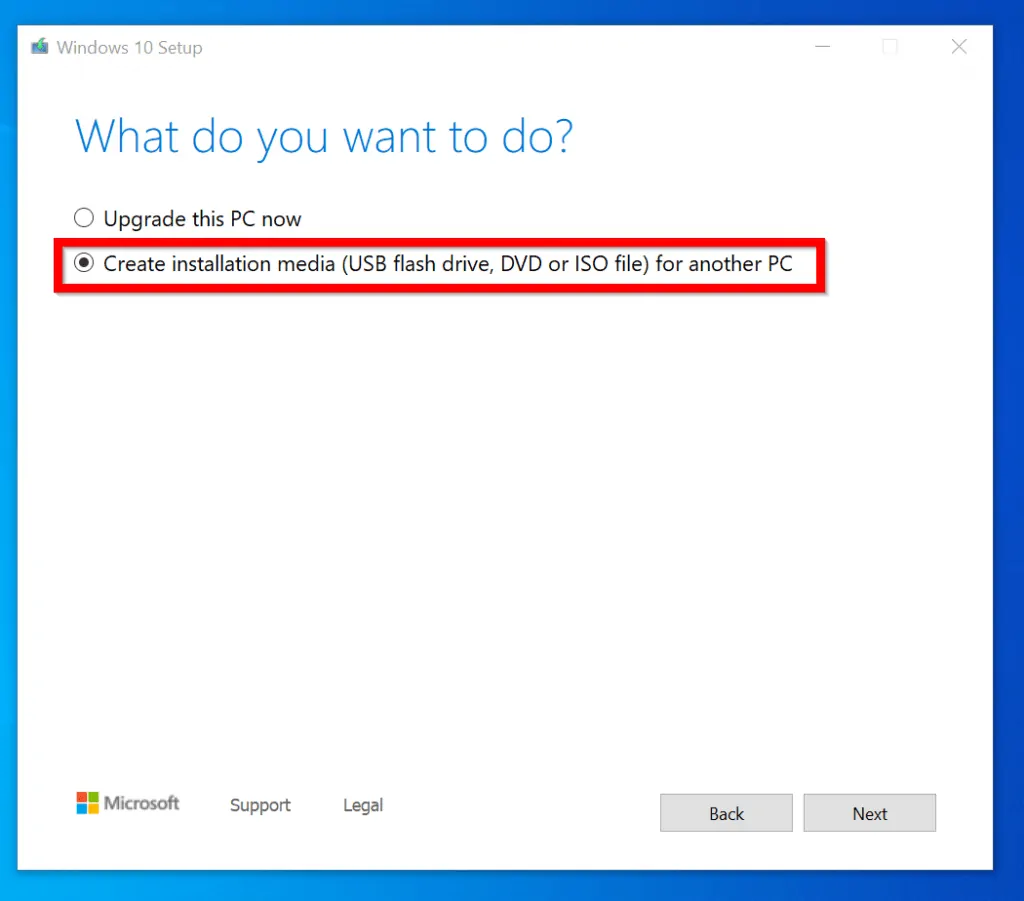This screenshot has height=901, width=1024.
Task: Click the Next button
Action: pos(869,813)
